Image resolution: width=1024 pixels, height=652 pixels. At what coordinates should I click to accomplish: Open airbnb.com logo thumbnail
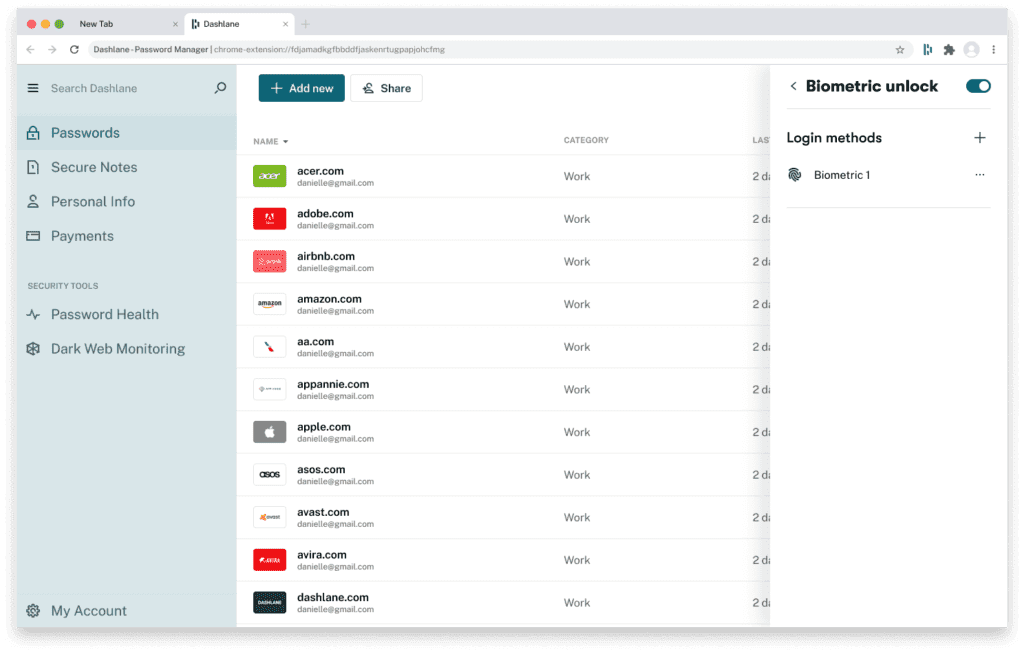click(270, 261)
